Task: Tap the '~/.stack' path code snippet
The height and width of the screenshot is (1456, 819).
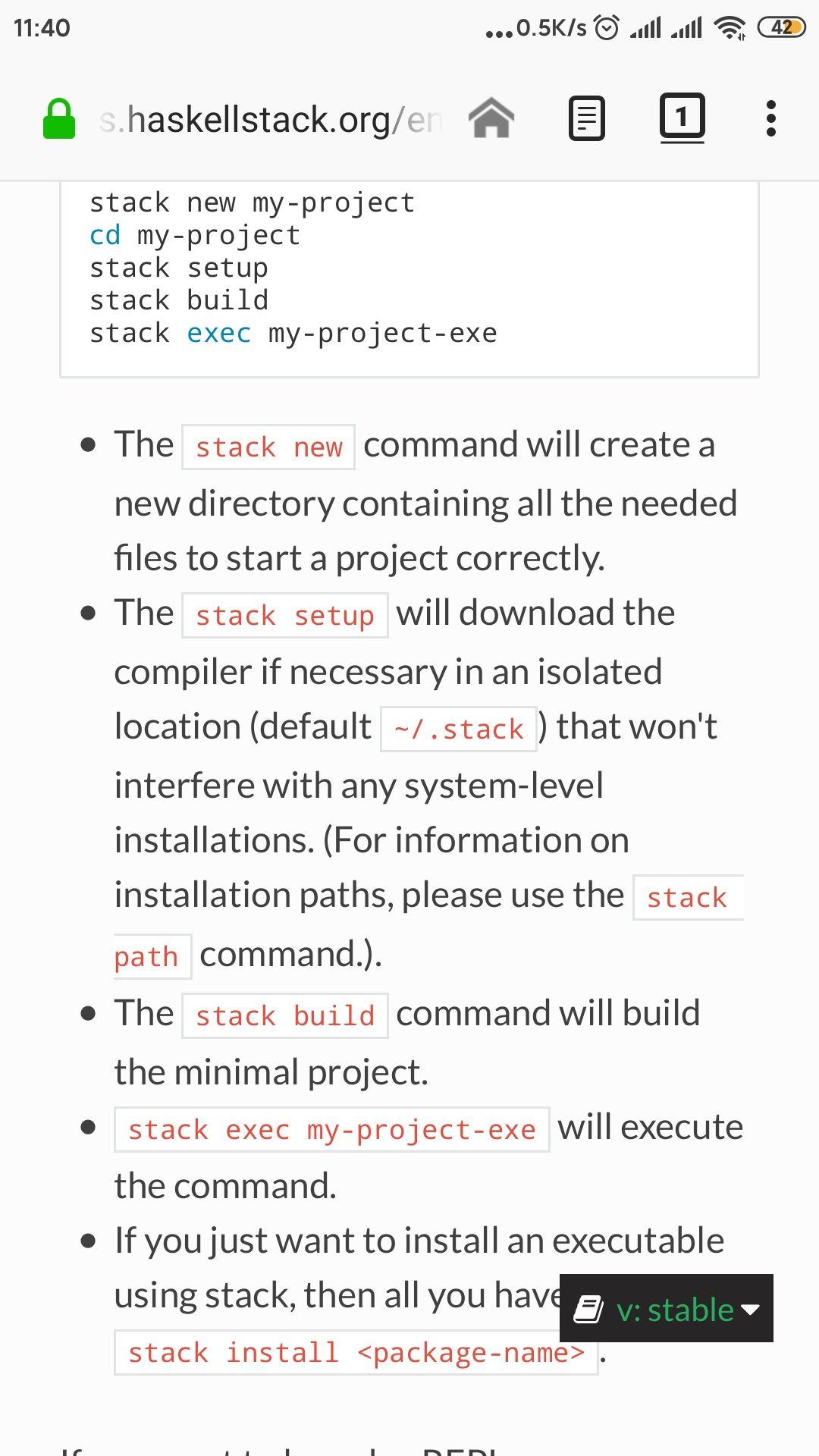Action: pyautogui.click(x=459, y=729)
